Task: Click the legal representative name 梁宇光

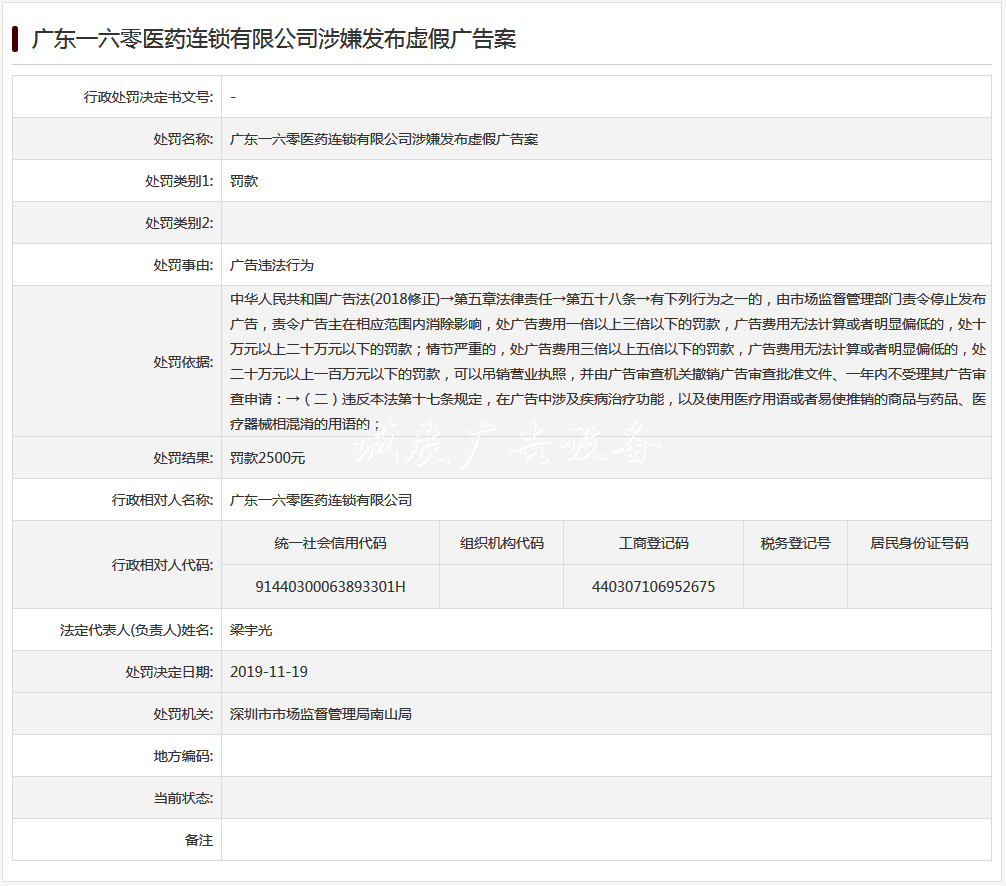Action: (251, 630)
